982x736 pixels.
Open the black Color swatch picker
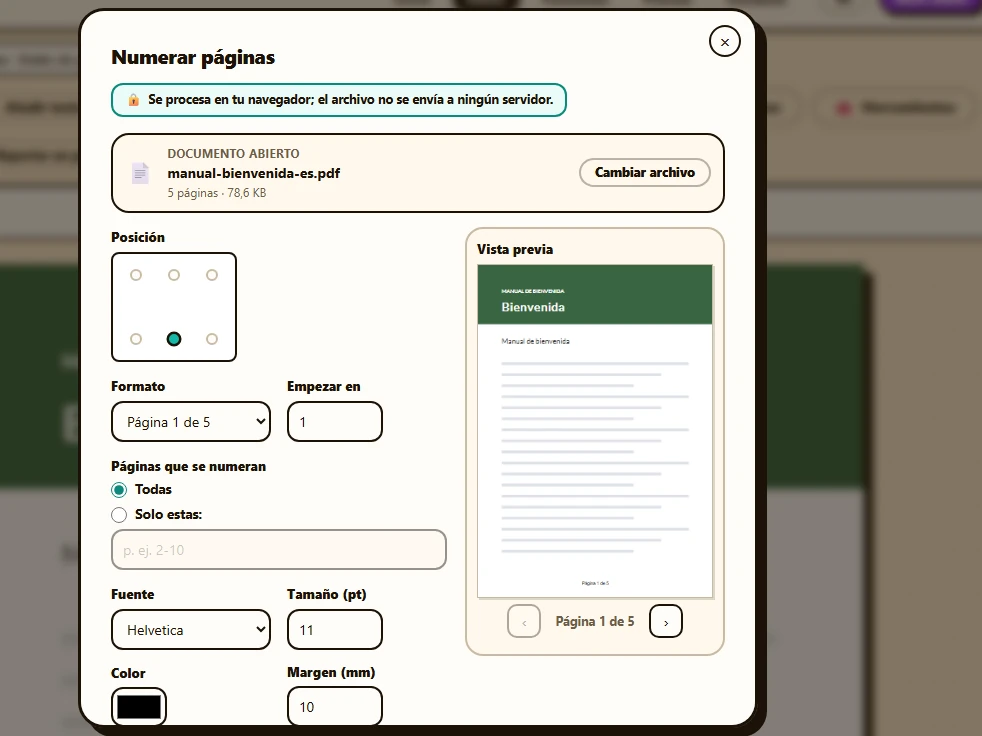[139, 707]
